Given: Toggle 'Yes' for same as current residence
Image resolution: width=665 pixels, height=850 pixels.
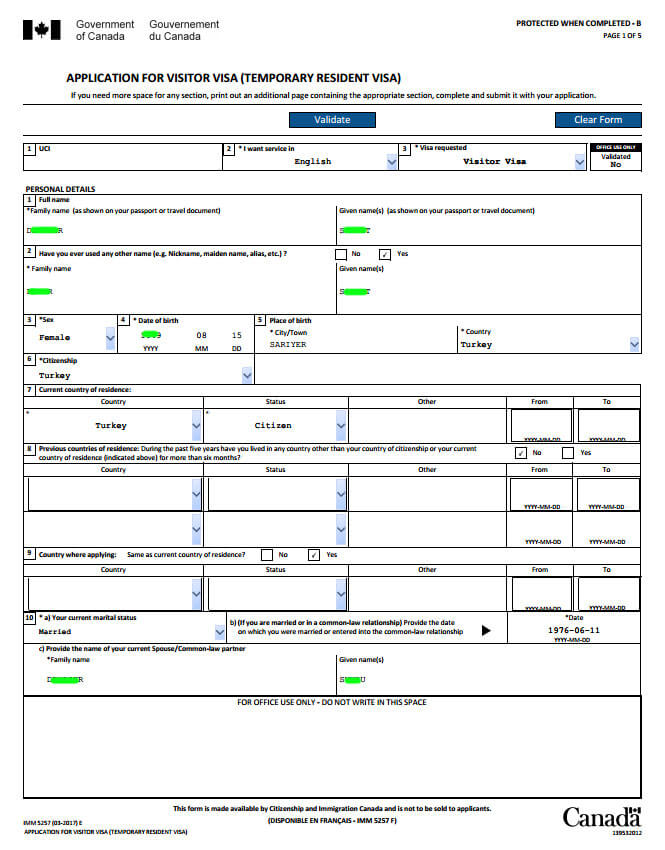Looking at the screenshot, I should [x=313, y=555].
